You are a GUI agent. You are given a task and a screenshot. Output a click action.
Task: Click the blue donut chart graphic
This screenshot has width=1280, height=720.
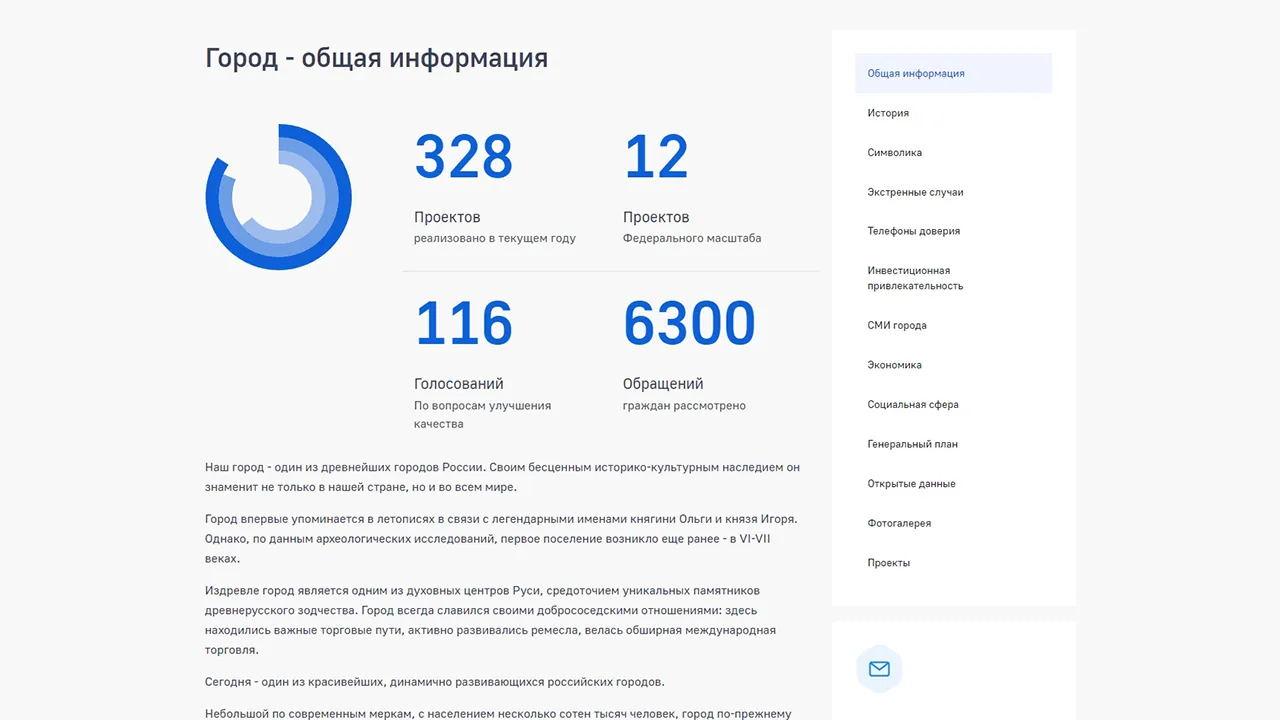point(278,197)
